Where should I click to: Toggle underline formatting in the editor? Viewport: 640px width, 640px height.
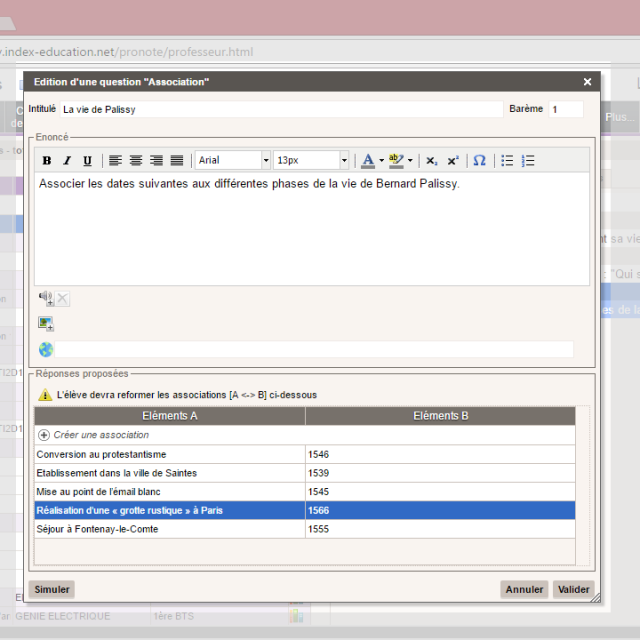(87, 161)
